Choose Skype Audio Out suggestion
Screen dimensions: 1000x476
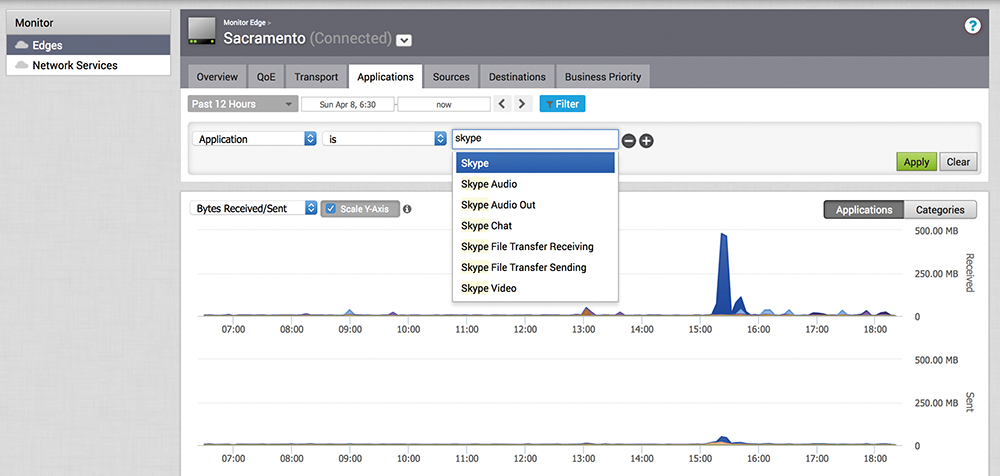[535, 205]
